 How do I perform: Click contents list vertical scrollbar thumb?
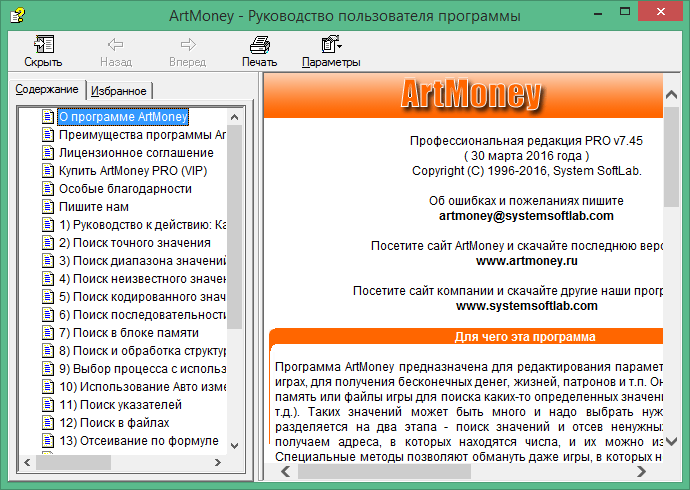(x=235, y=227)
